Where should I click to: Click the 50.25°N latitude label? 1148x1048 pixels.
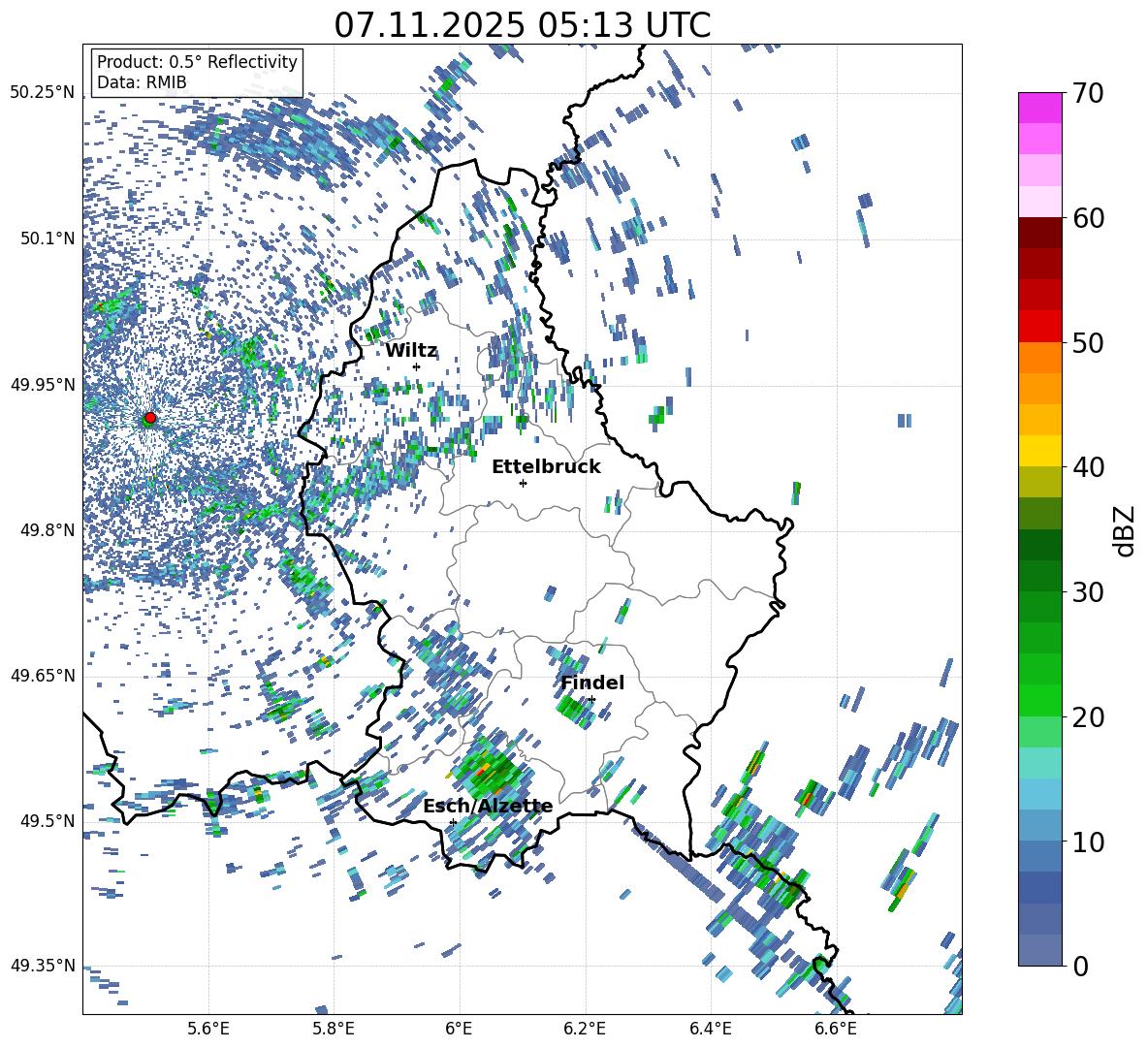click(x=43, y=93)
